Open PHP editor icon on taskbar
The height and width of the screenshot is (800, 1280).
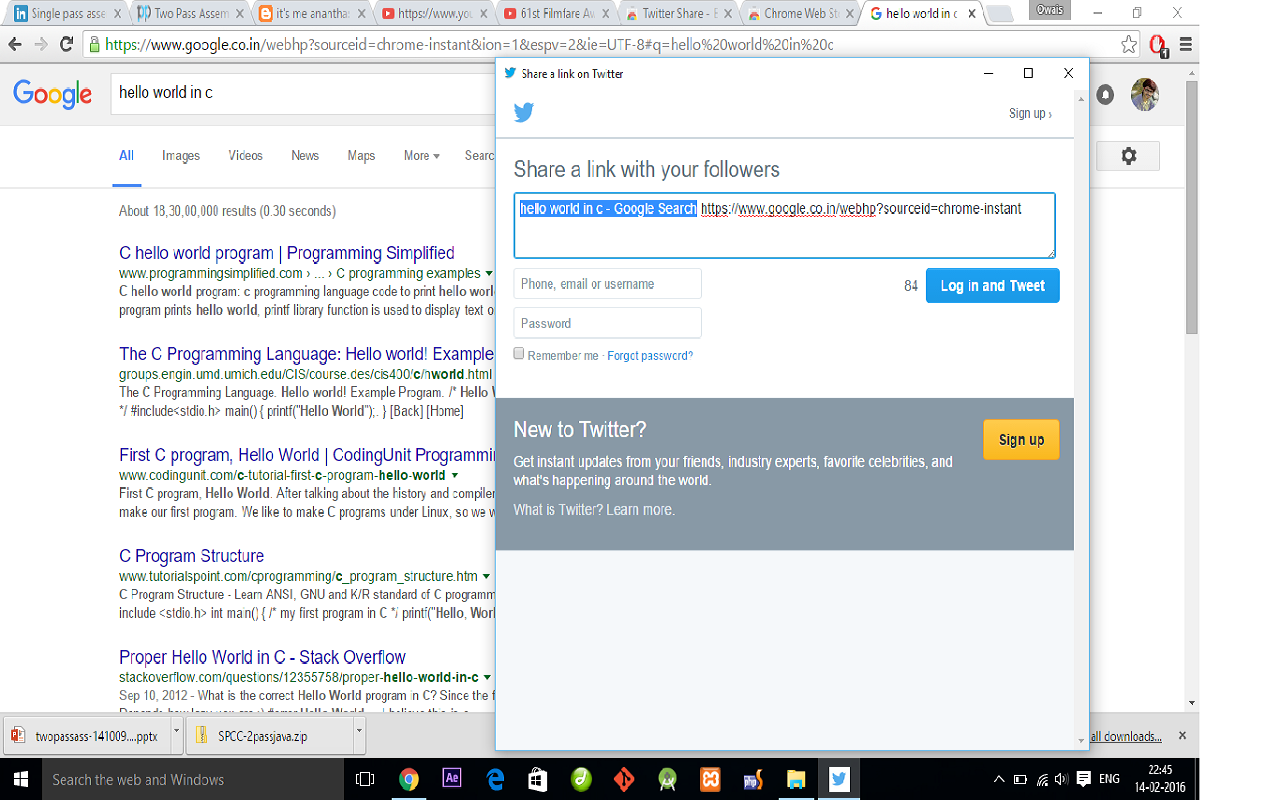tap(753, 779)
